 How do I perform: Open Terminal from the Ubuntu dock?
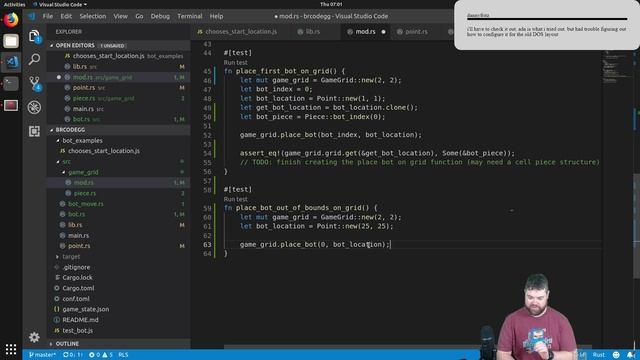(11, 84)
